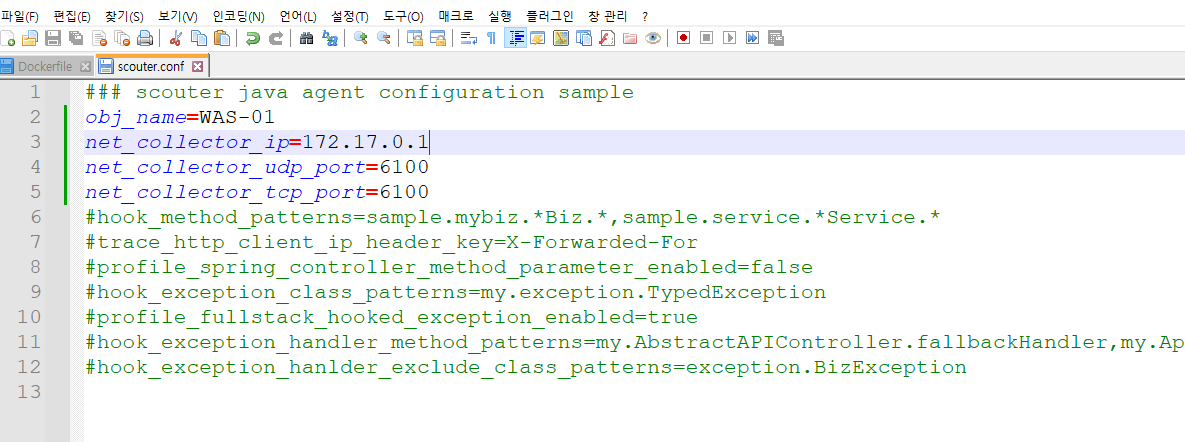
Task: Open the ? help menu
Action: 645,16
